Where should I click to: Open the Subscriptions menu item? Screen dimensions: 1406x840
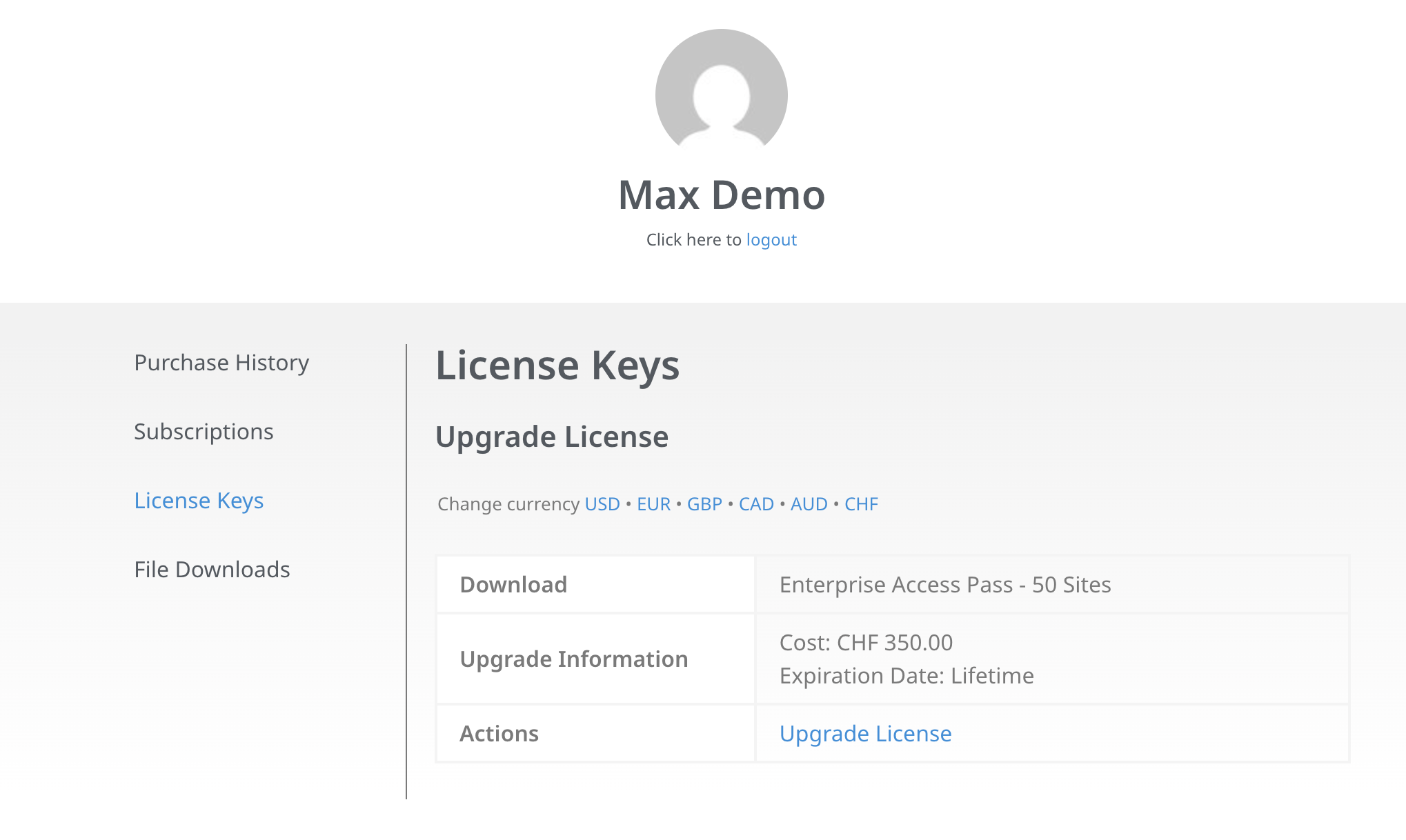point(204,432)
